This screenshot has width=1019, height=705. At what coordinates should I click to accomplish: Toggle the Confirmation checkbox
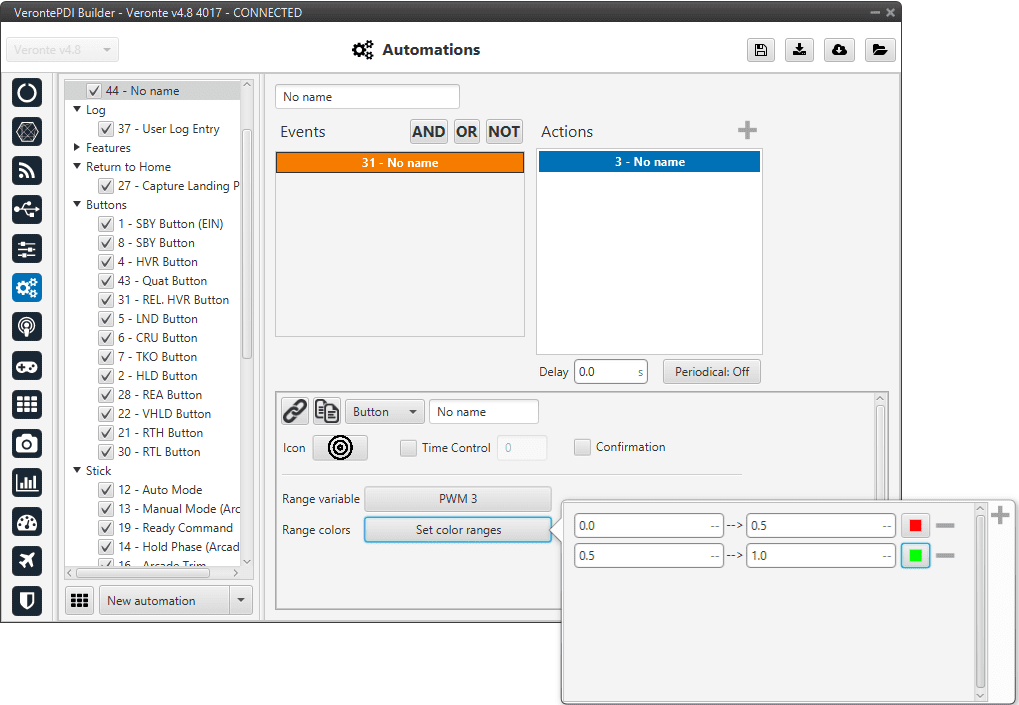(582, 447)
